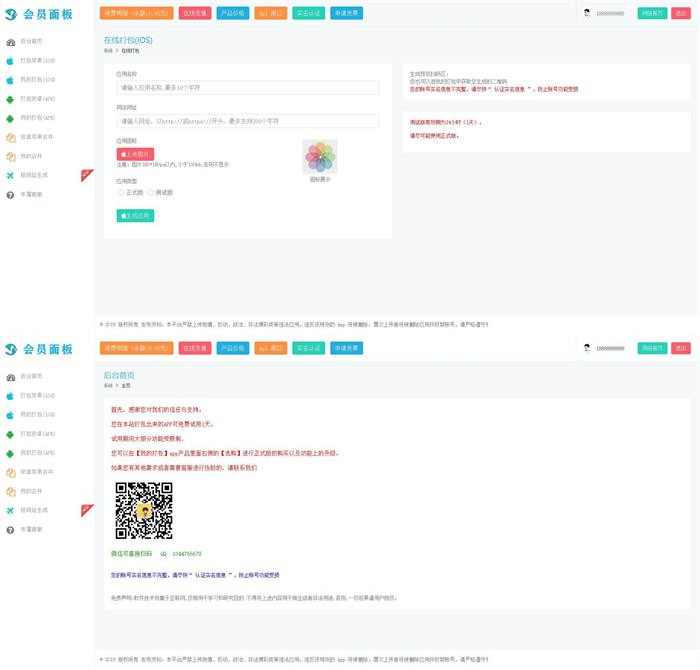Image resolution: width=700 pixels, height=670 pixels.
Task: Click the QR code image on 后台首页 page
Action: [144, 511]
